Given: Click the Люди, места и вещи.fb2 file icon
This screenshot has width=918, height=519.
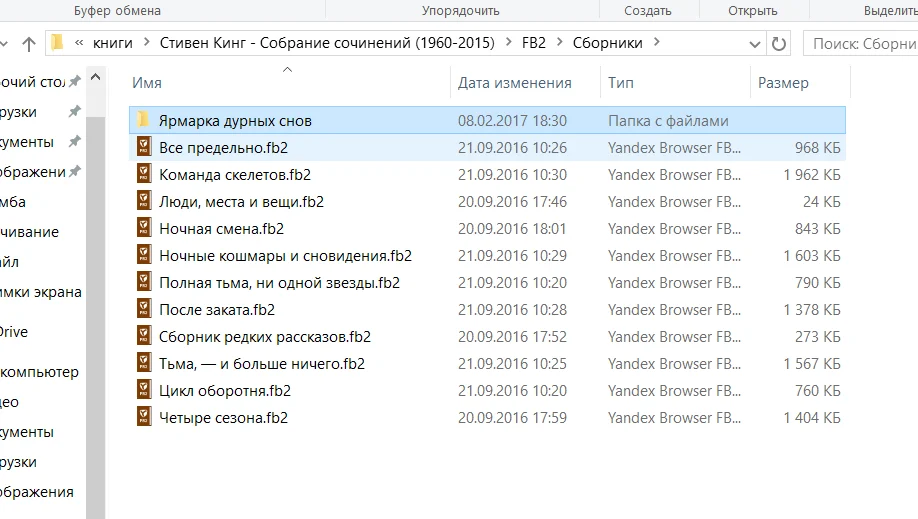Looking at the screenshot, I should [x=144, y=201].
